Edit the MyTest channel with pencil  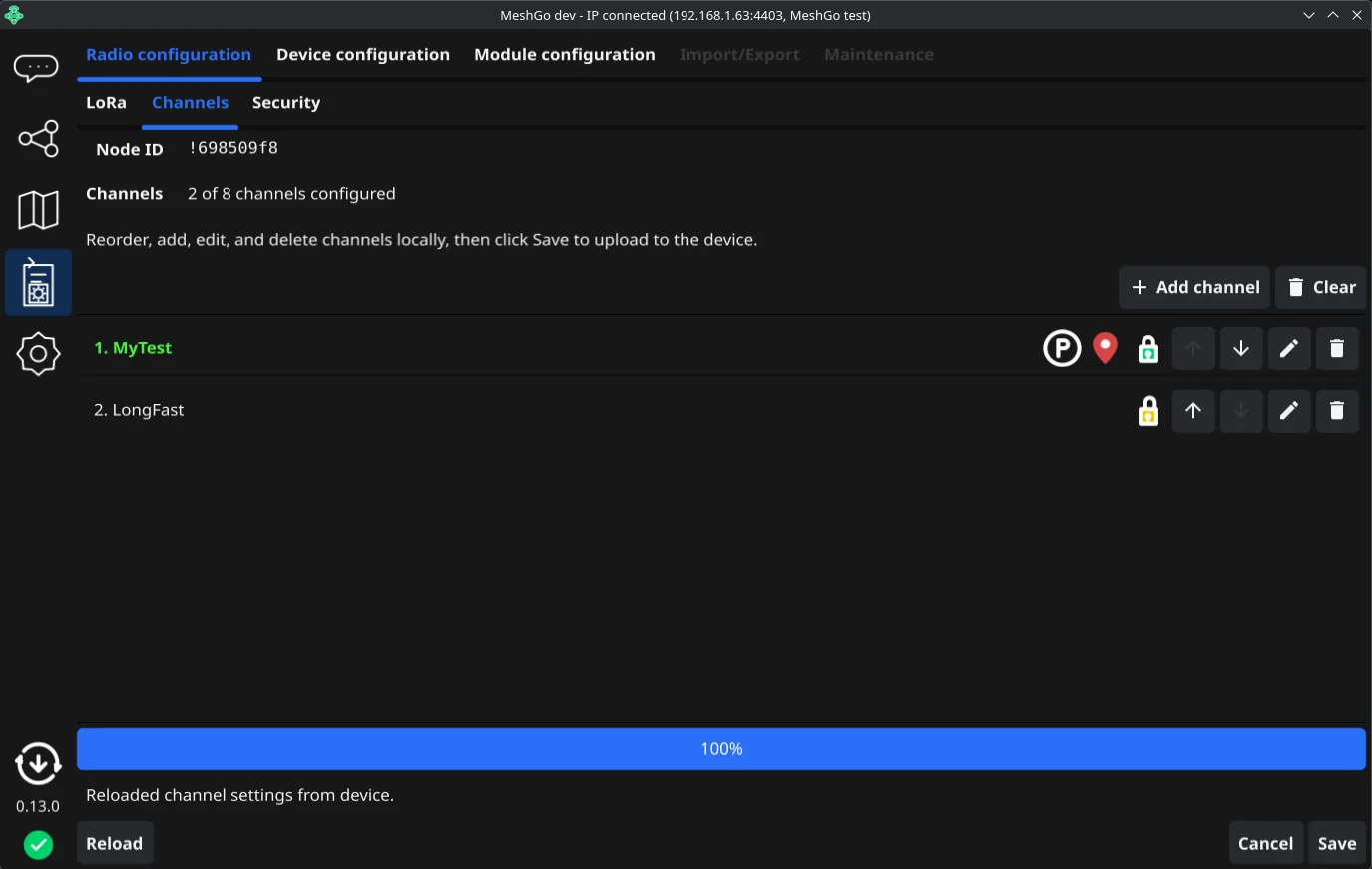[x=1289, y=348]
